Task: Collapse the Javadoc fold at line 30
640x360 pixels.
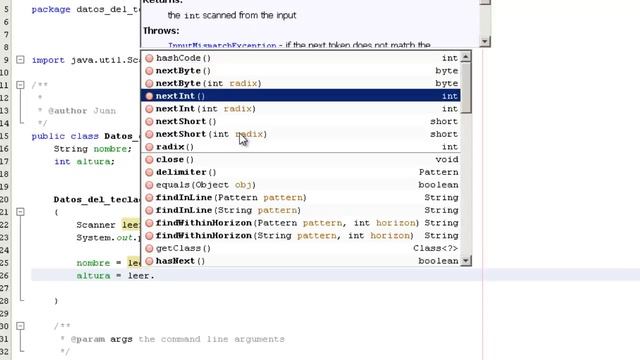Action: (x=20, y=326)
